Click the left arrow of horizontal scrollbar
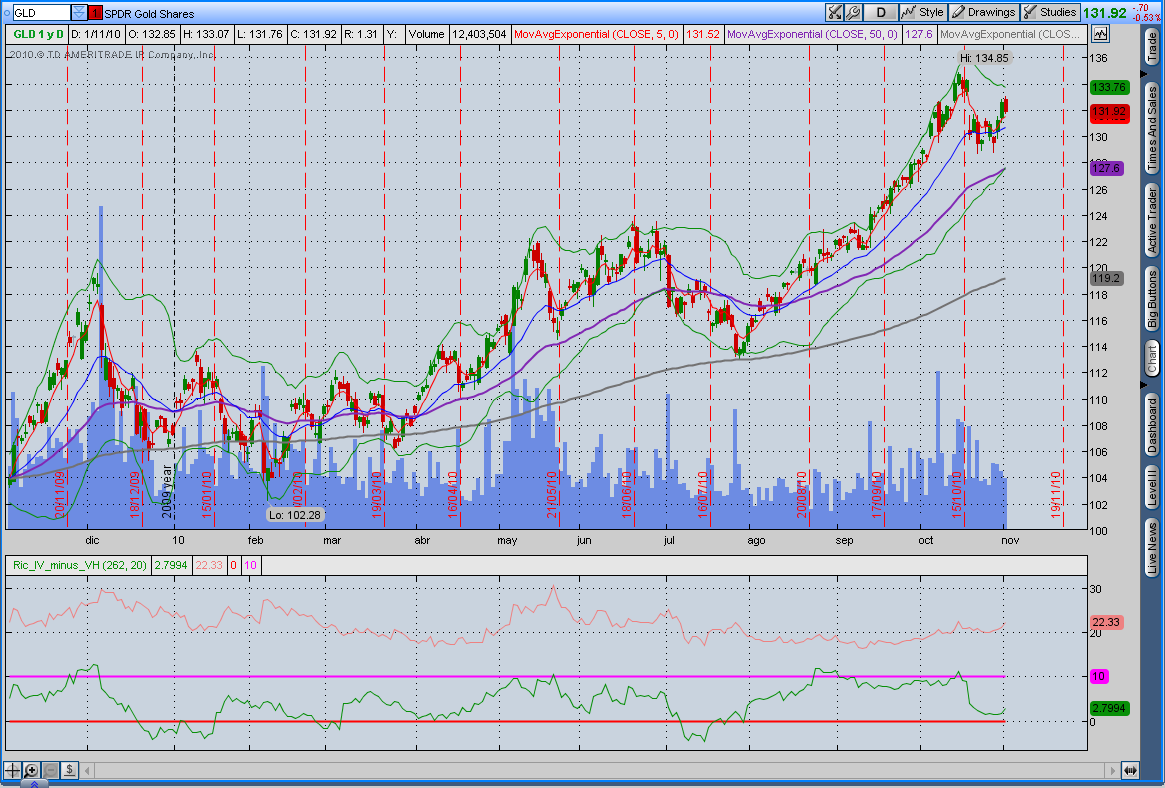 click(88, 771)
